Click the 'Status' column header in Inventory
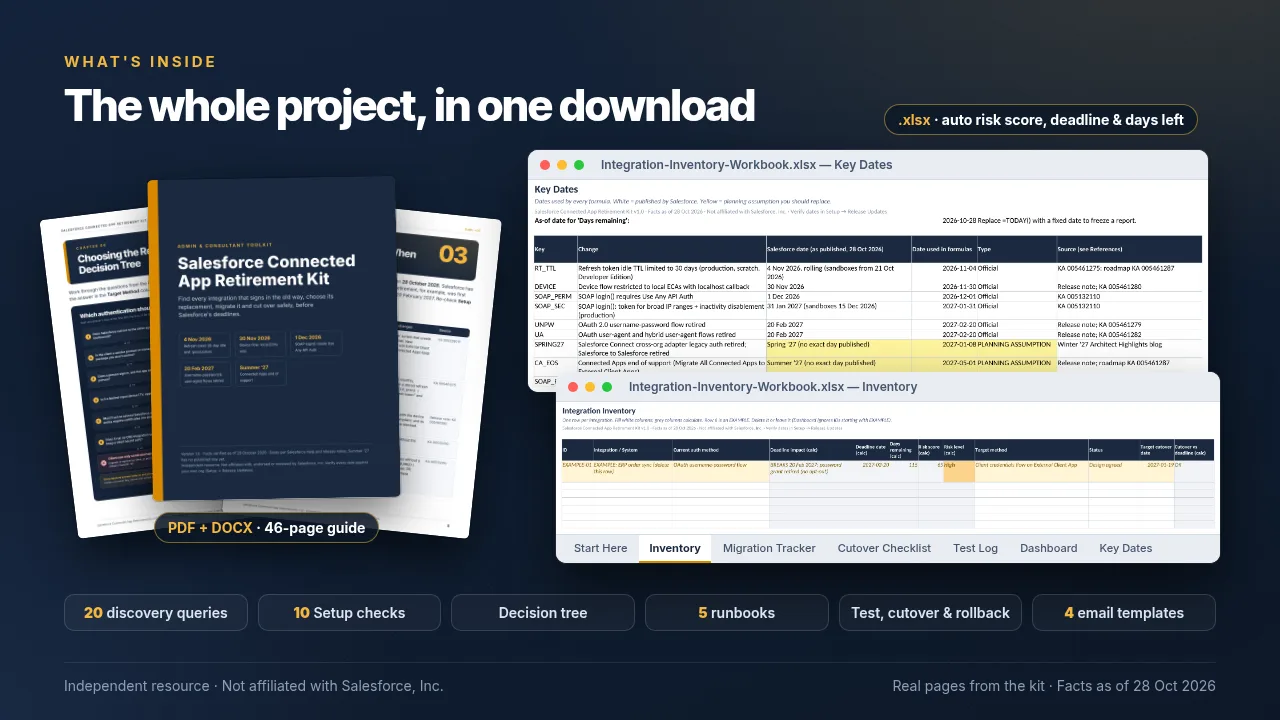This screenshot has height=720, width=1280. point(1115,449)
